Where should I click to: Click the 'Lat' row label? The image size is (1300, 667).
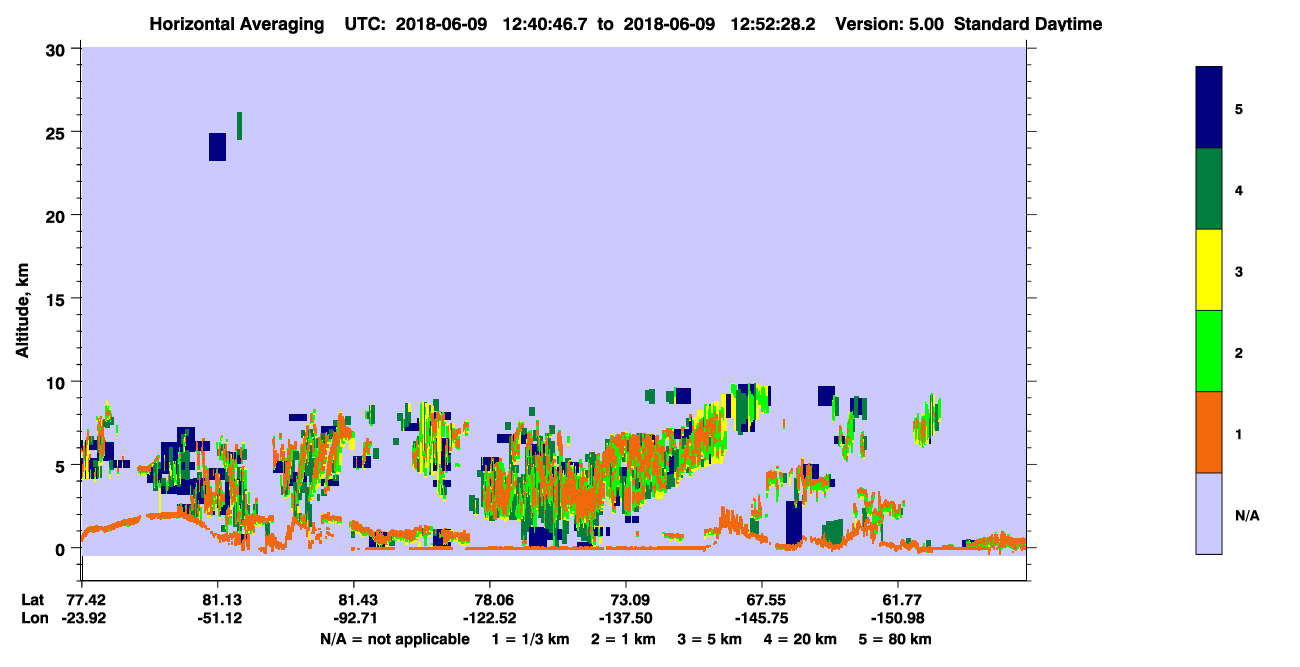pos(33,599)
